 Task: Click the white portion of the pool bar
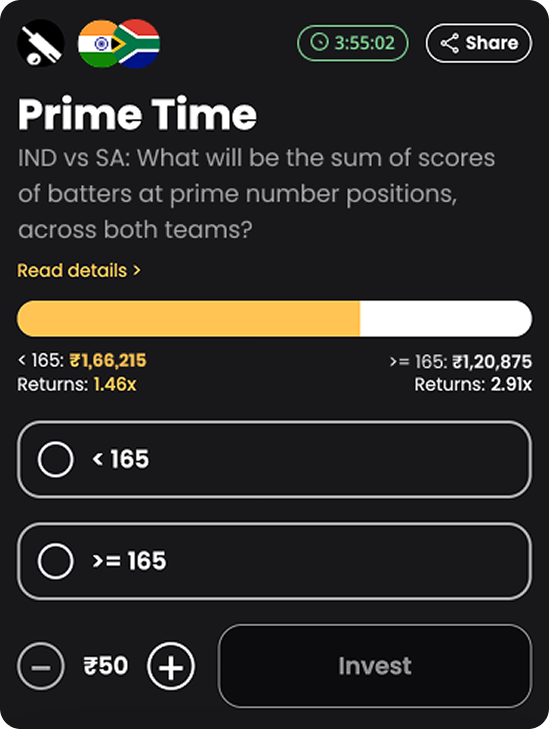(x=446, y=318)
